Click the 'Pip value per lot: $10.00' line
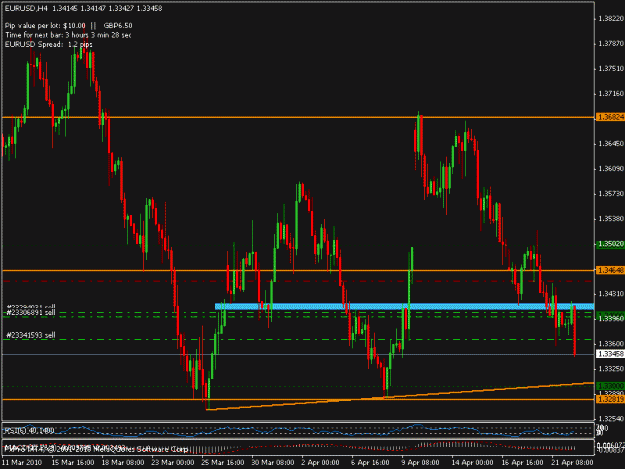The image size is (625, 469). (45, 26)
